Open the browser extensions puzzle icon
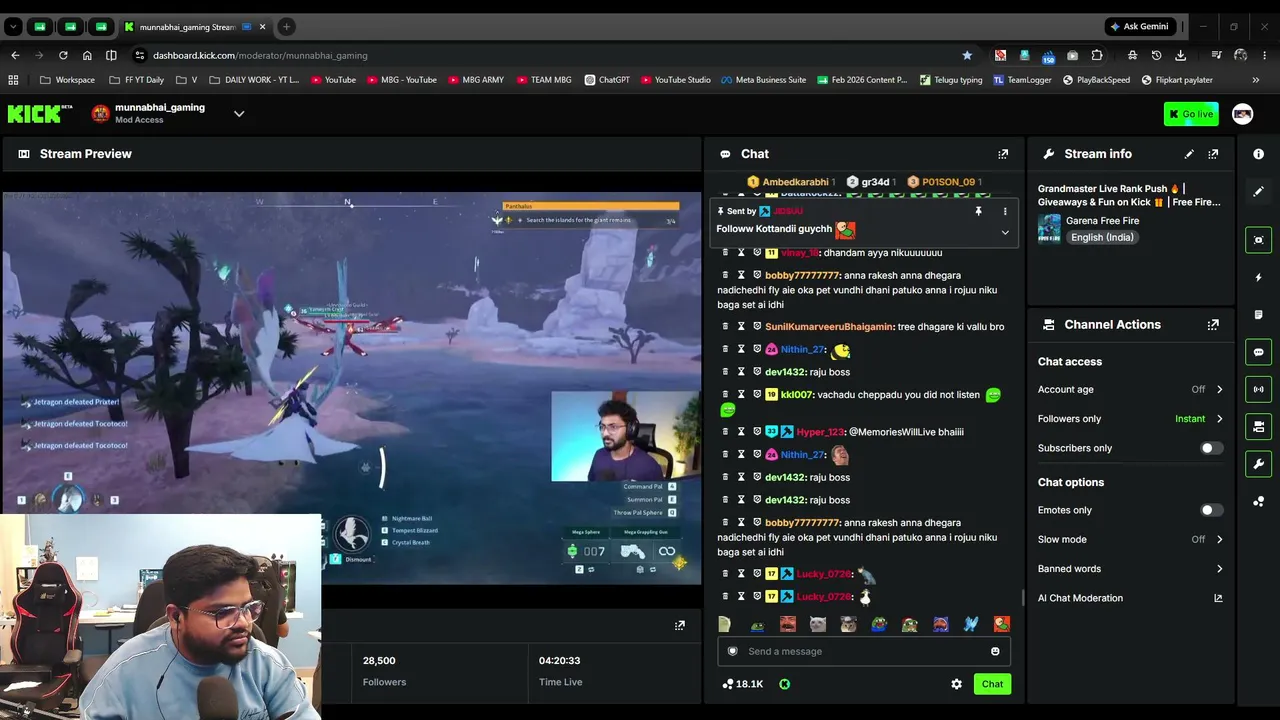Image resolution: width=1280 pixels, height=720 pixels. tap(1097, 56)
